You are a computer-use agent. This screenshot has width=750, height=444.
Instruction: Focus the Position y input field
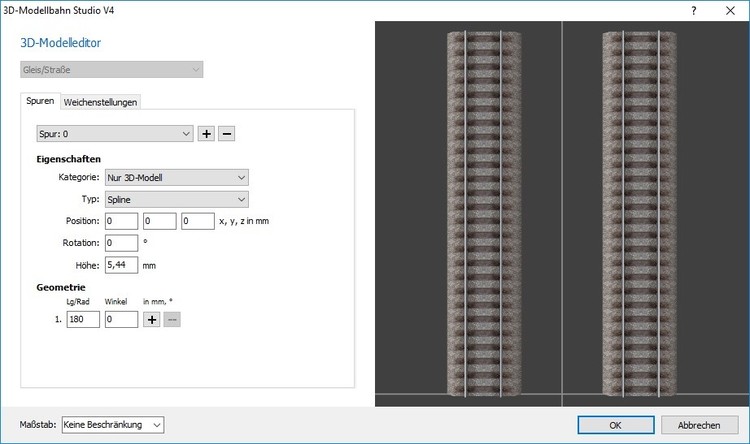[160, 221]
